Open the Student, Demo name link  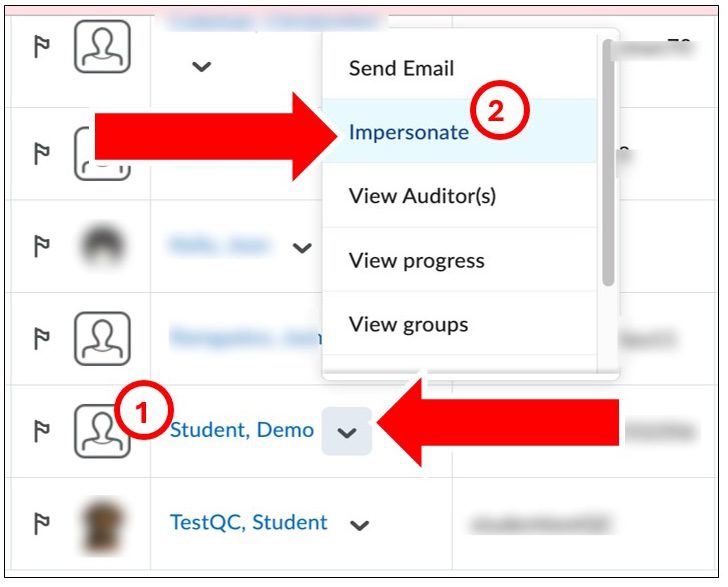pos(241,430)
